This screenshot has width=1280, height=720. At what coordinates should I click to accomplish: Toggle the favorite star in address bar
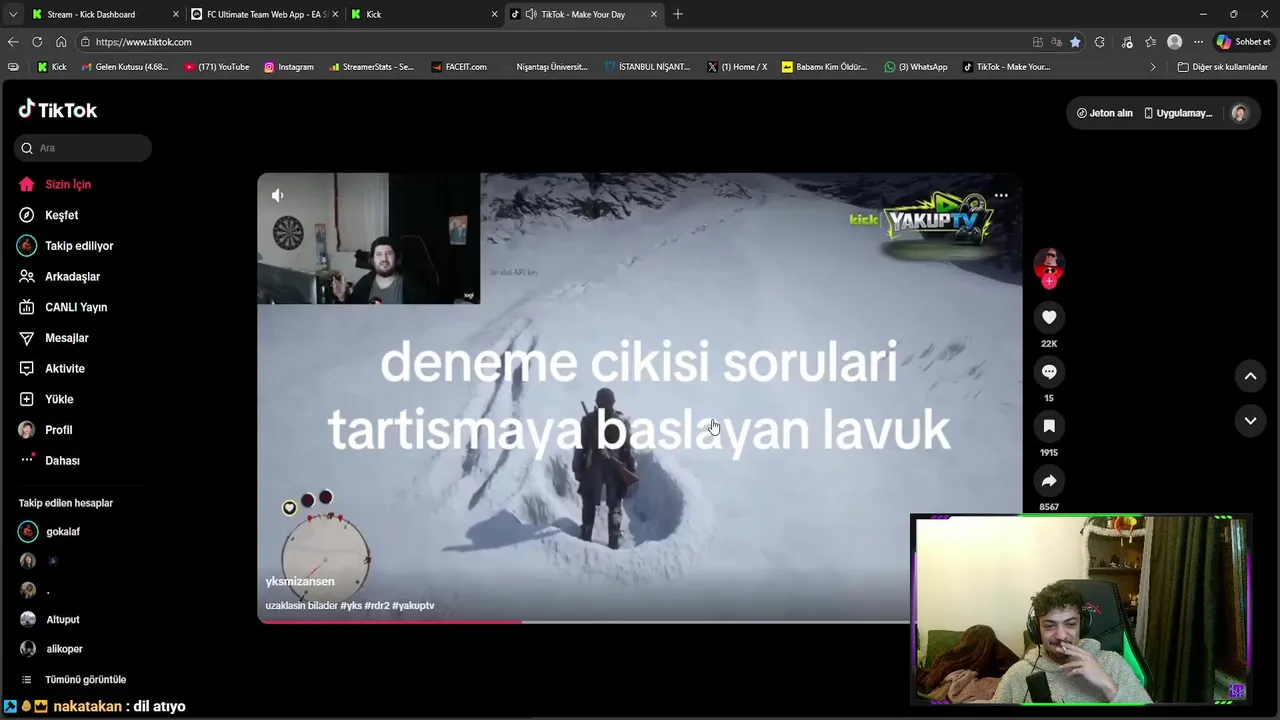tap(1075, 42)
